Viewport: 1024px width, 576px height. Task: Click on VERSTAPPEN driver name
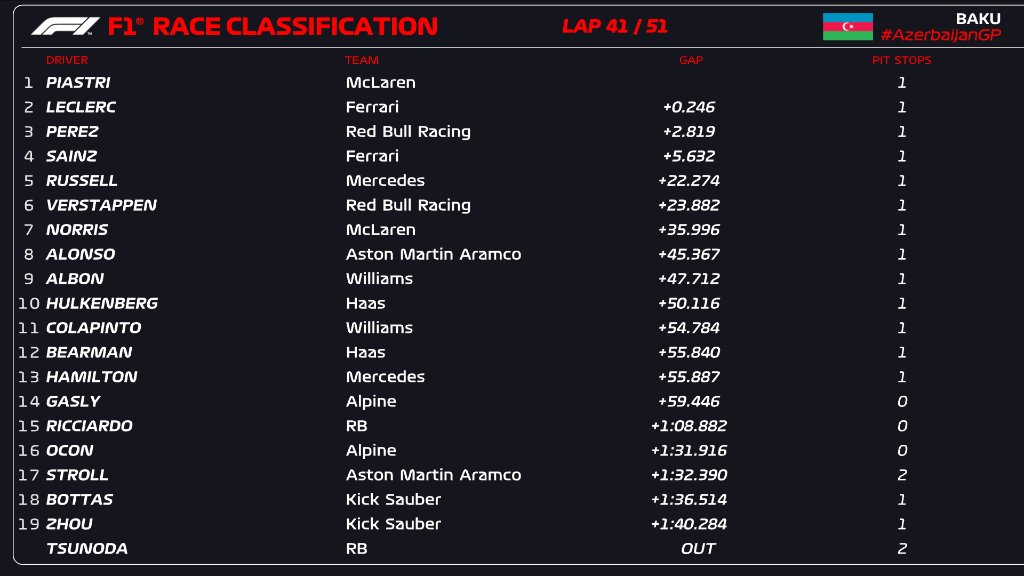coord(101,205)
